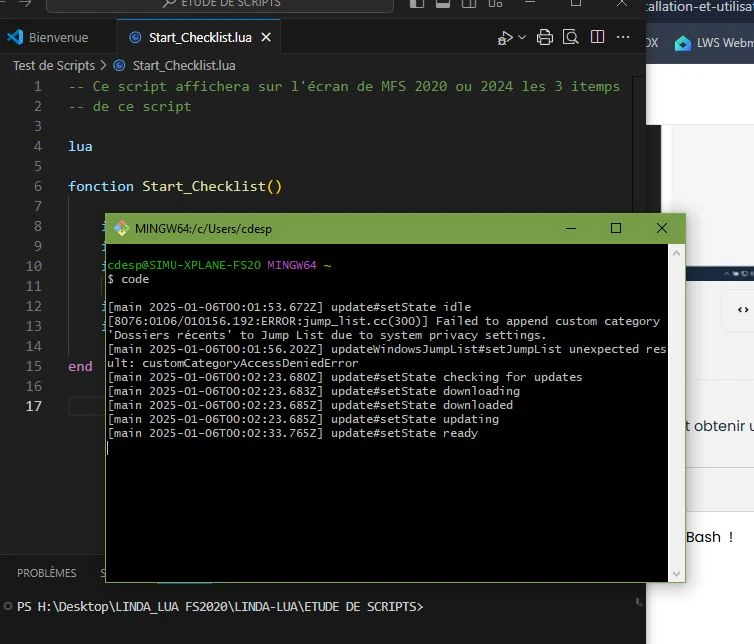Click into the PowerShell terminal prompt line
Image resolution: width=754 pixels, height=644 pixels.
coord(300,607)
